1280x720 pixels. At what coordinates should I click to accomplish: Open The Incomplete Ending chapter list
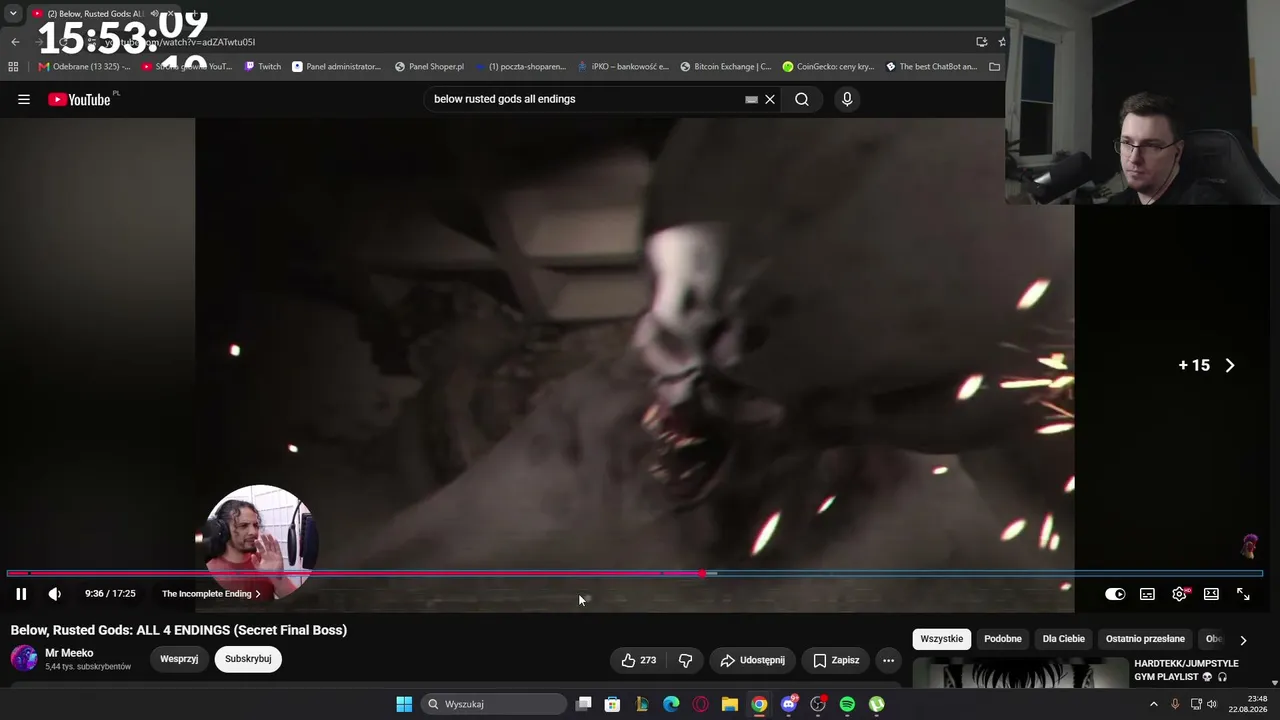coord(211,594)
